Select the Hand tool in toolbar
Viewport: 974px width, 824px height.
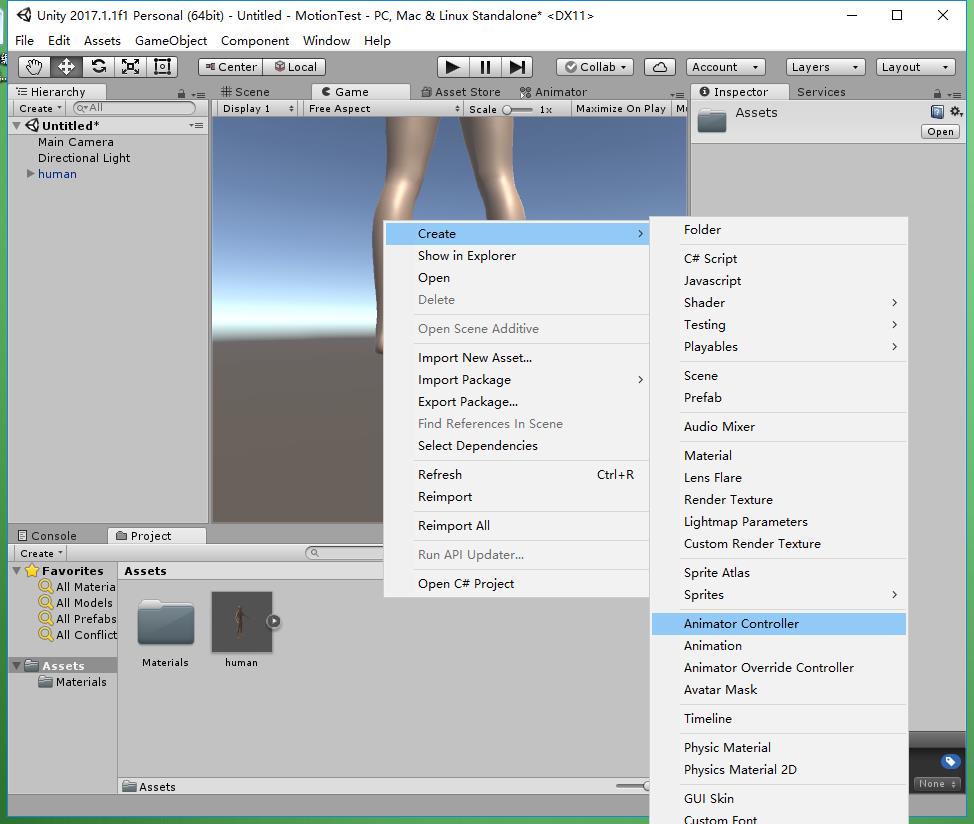[x=34, y=66]
